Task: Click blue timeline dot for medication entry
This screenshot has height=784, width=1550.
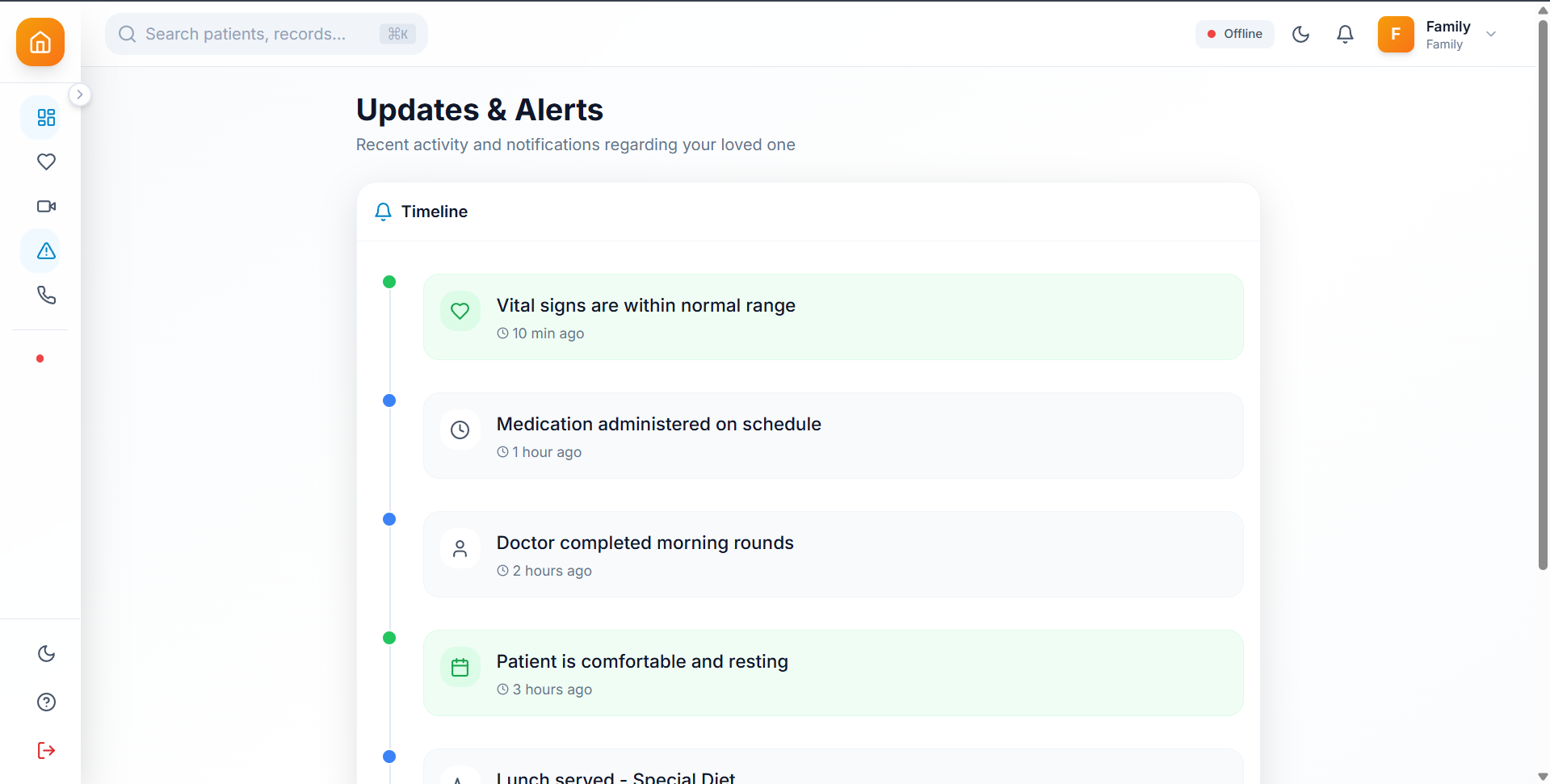Action: (389, 400)
